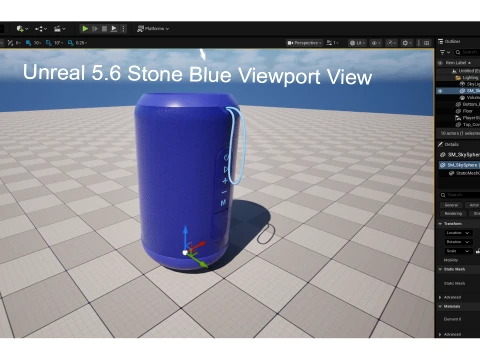Click the blue Z-axis gizmo arrow

pos(186,235)
